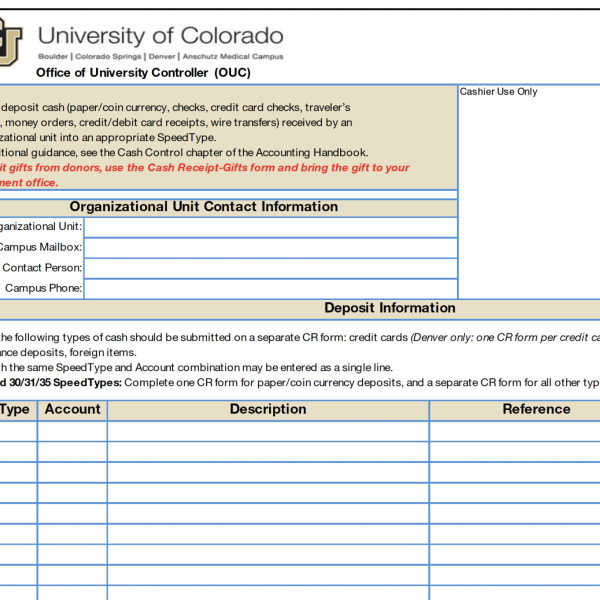Screen dimensions: 600x600
Task: Click the 'Account' column header
Action: coord(72,409)
